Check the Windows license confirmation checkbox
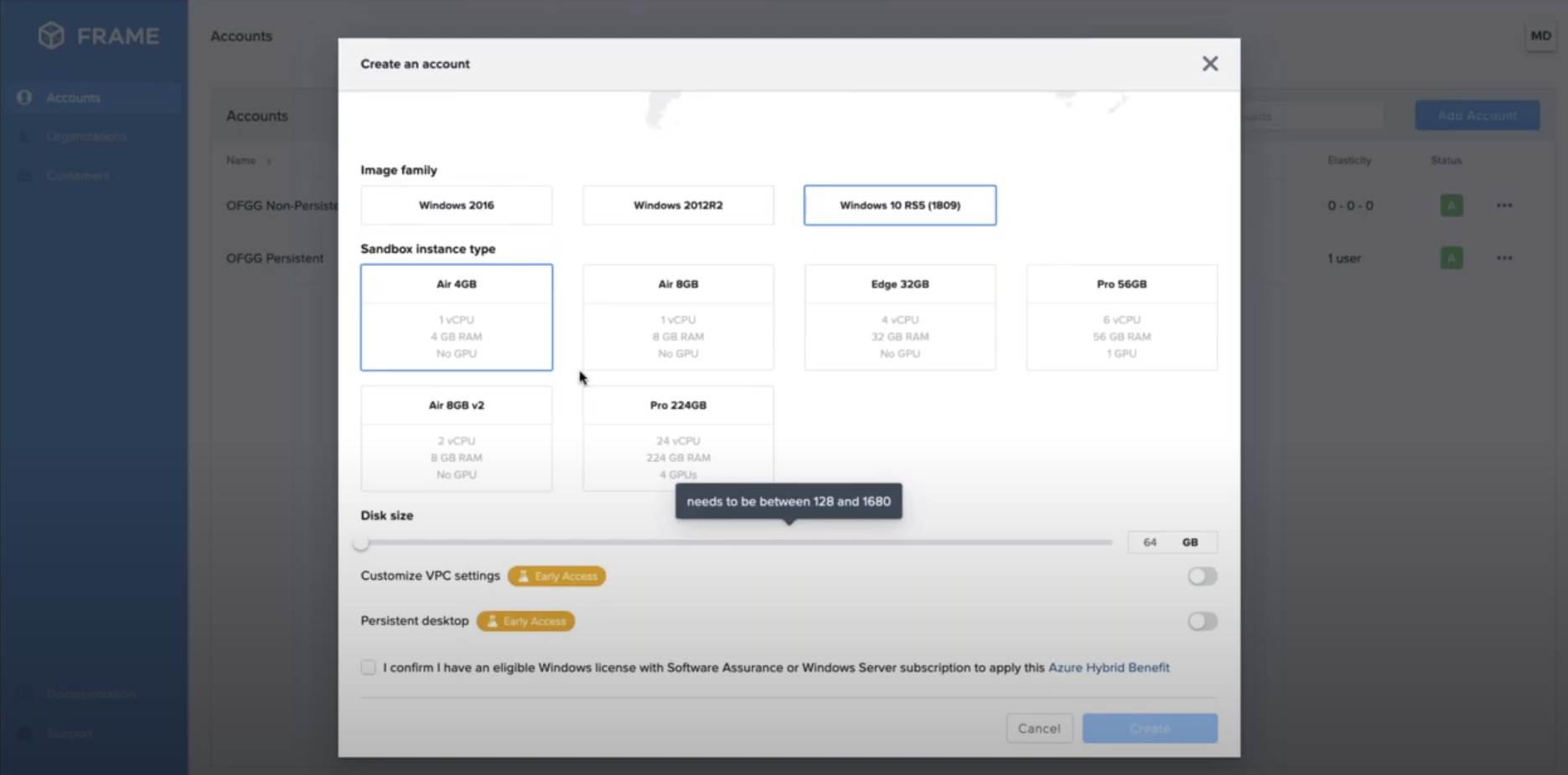Viewport: 1568px width, 775px height. 368,668
